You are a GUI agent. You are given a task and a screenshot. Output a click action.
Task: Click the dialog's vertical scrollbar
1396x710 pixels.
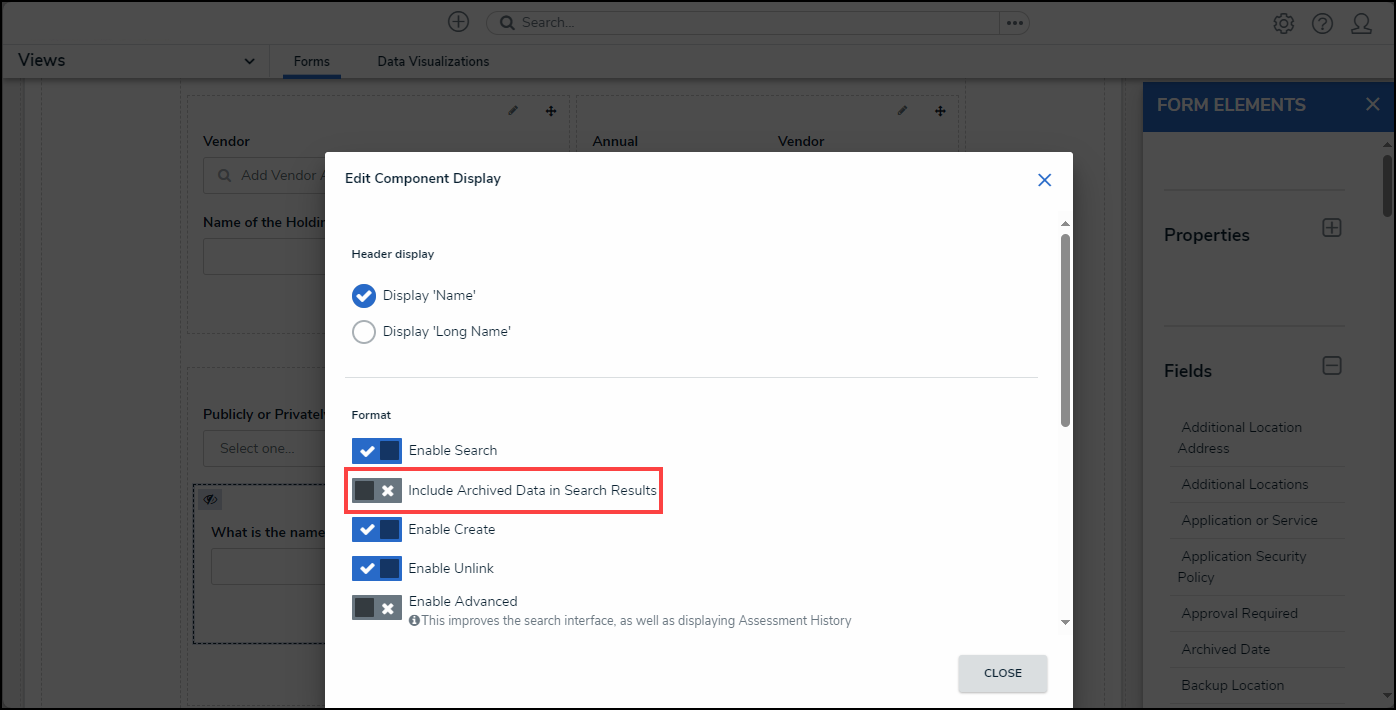click(1065, 330)
